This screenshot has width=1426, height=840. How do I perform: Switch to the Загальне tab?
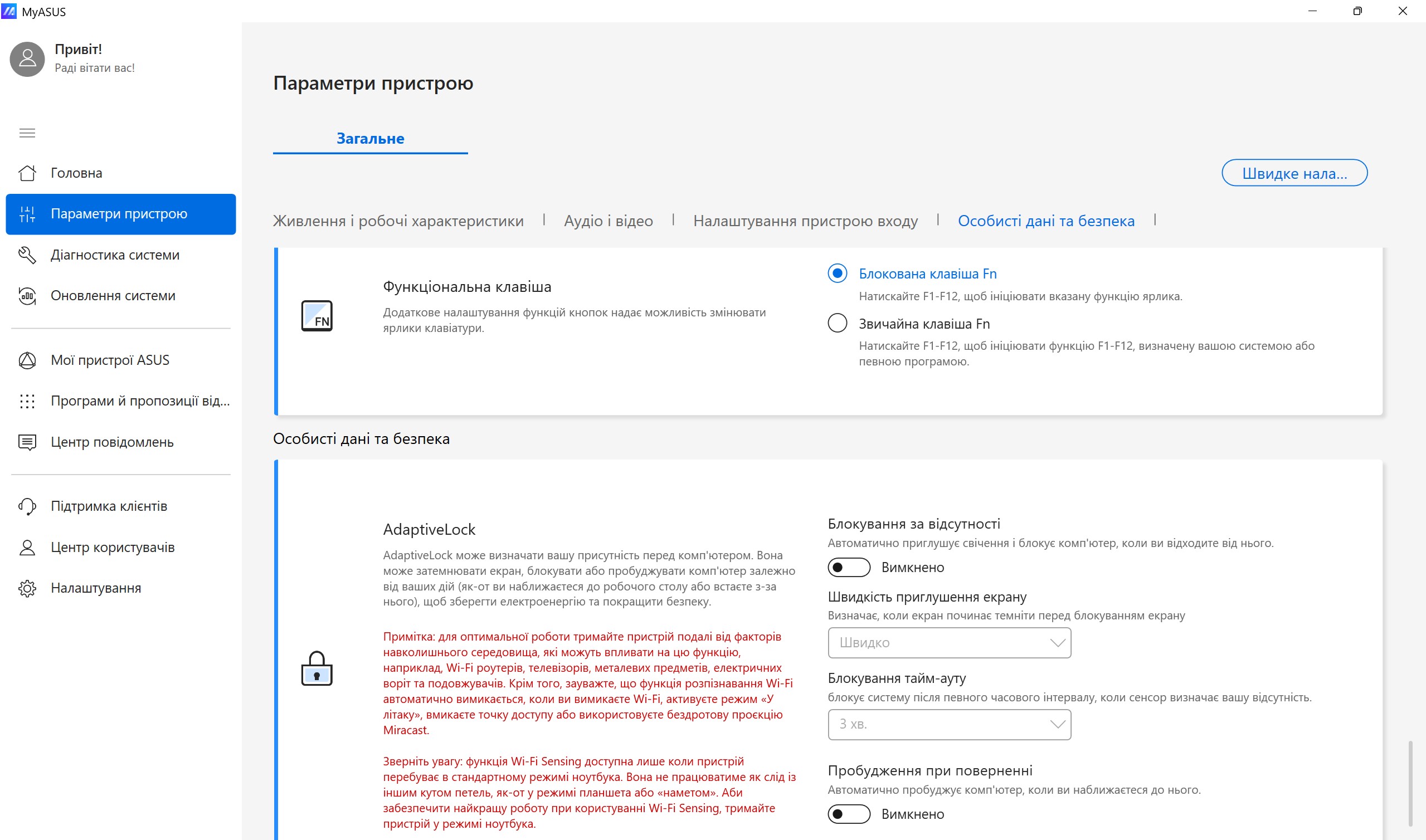tap(370, 139)
